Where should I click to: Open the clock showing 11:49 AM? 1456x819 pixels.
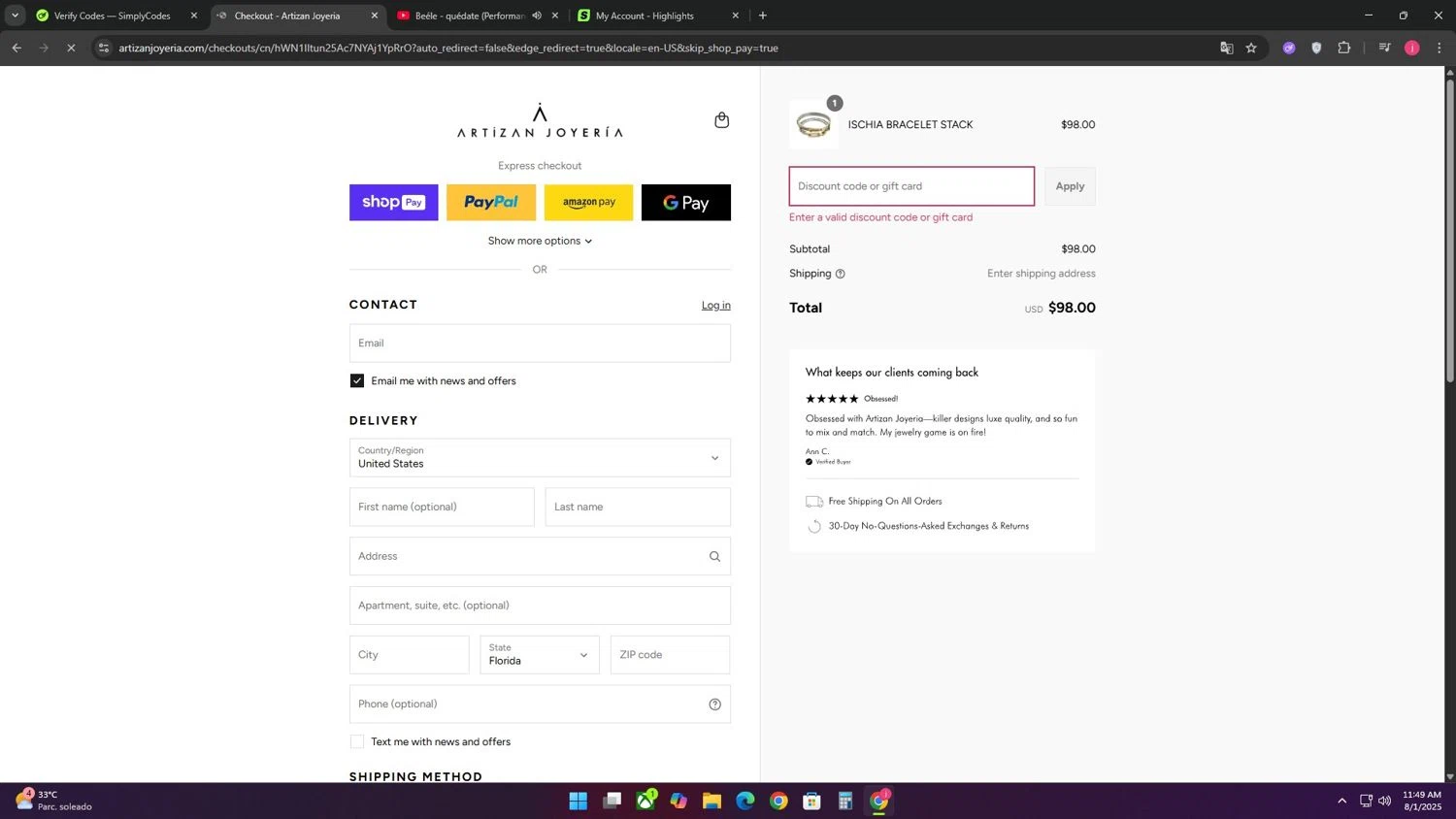point(1422,801)
